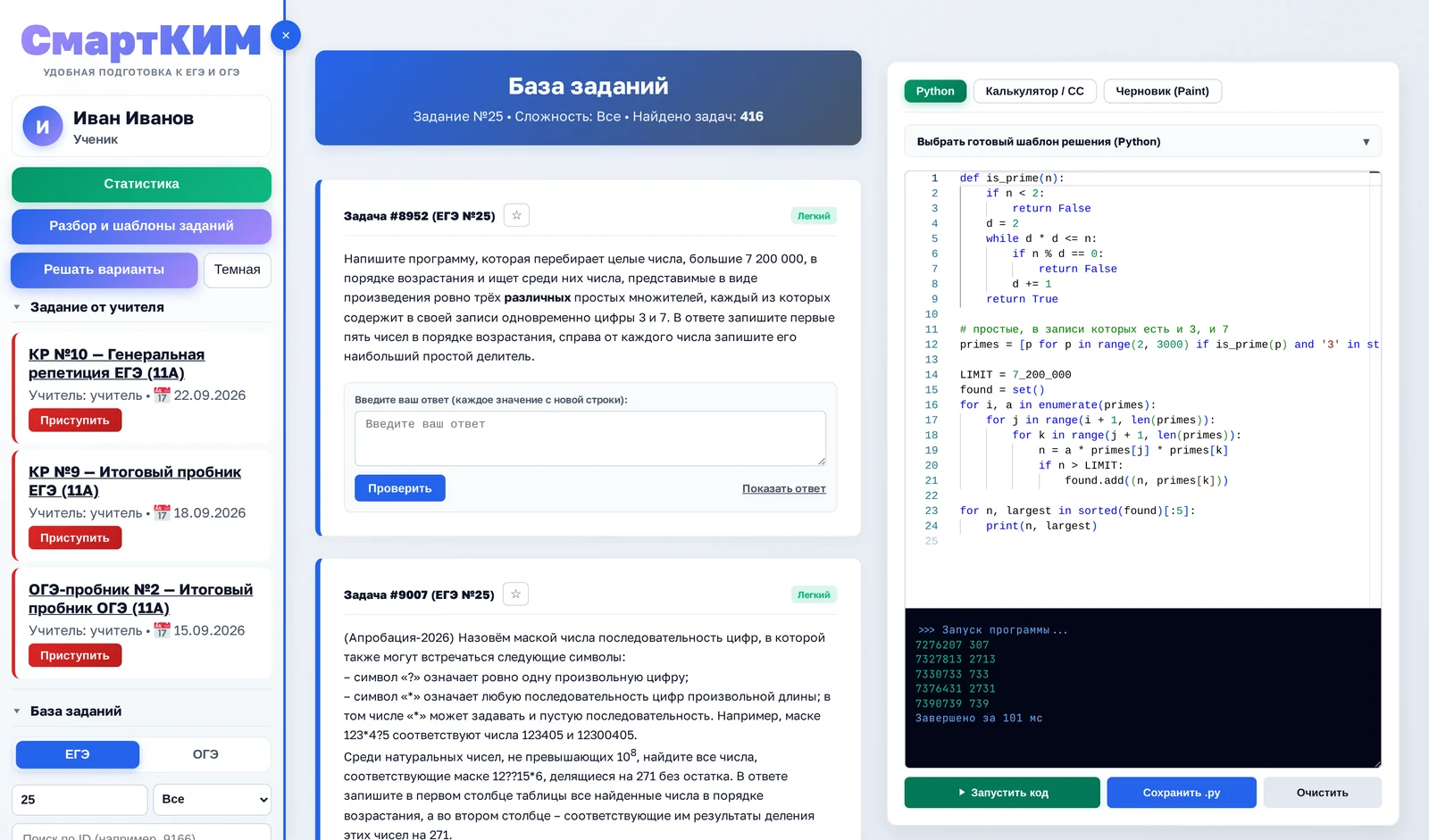Switch to the Python tab
This screenshot has width=1429, height=840.
coord(935,91)
